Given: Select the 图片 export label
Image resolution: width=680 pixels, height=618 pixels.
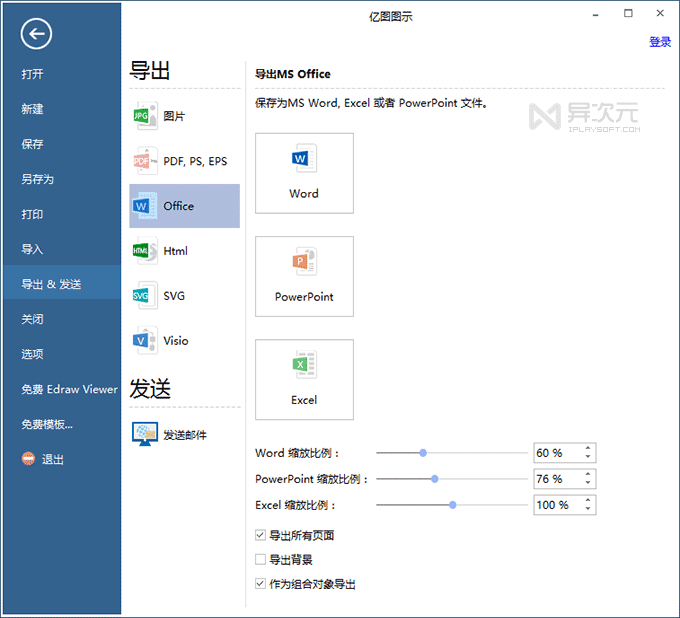Looking at the screenshot, I should tap(174, 116).
